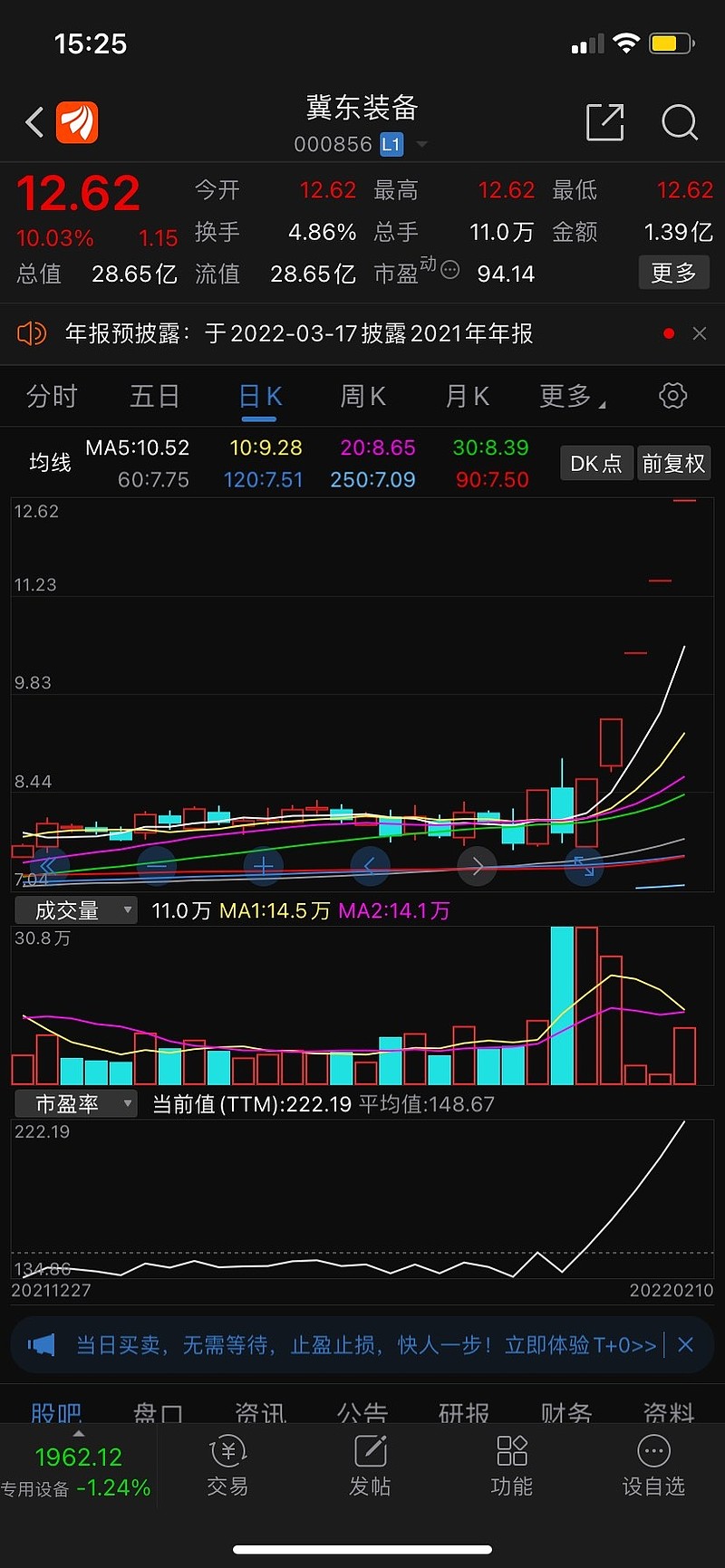Screen dimensions: 725x1568
Task: Dismiss the annual report notice
Action: 700,333
